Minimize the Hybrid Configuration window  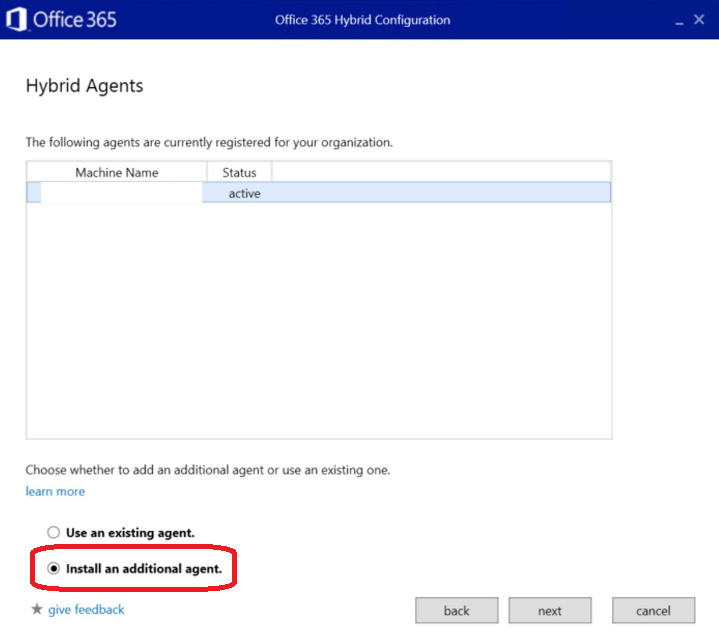coord(674,20)
